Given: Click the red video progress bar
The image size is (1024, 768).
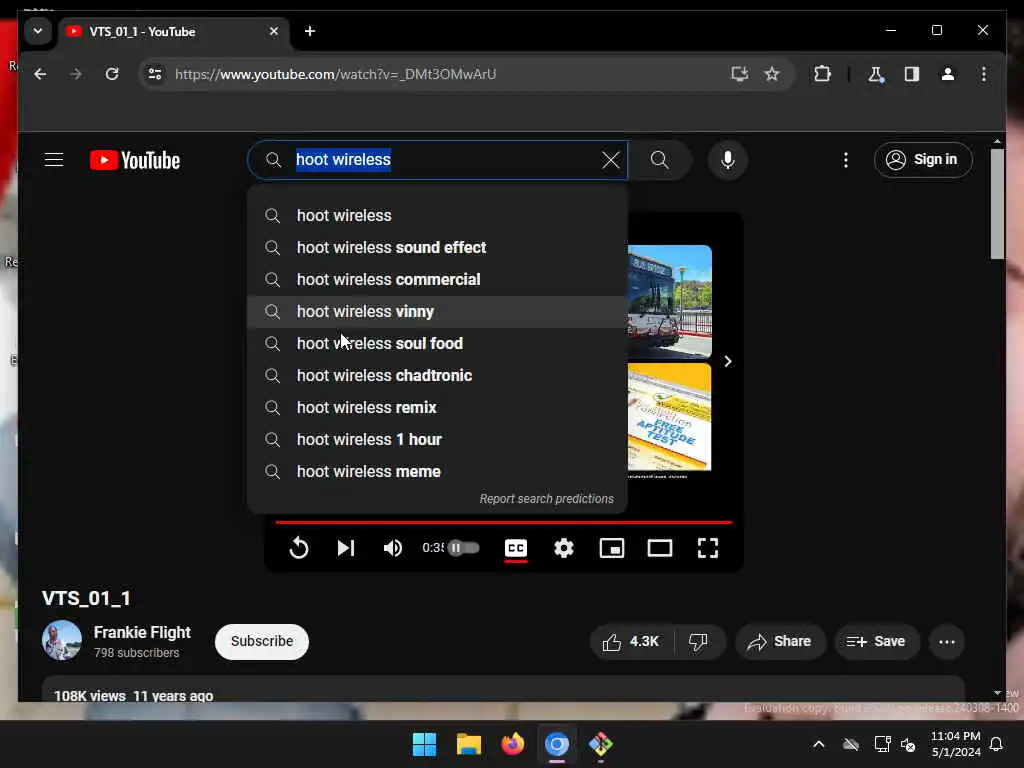Looking at the screenshot, I should pos(504,522).
